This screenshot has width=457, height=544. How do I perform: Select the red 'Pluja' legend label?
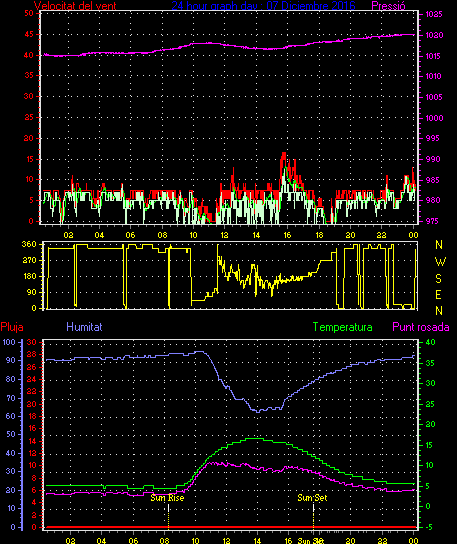[x=12, y=327]
